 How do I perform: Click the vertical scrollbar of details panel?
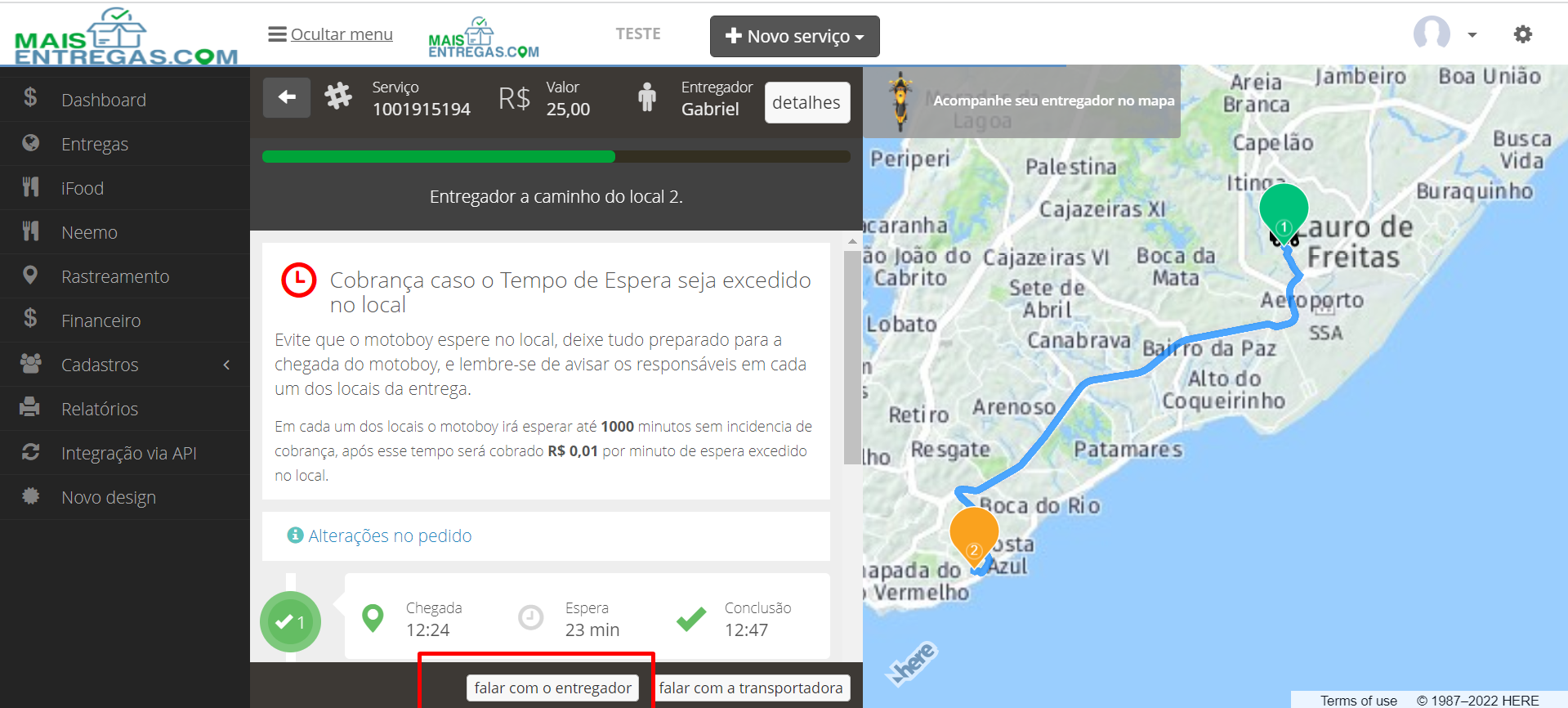click(x=852, y=357)
